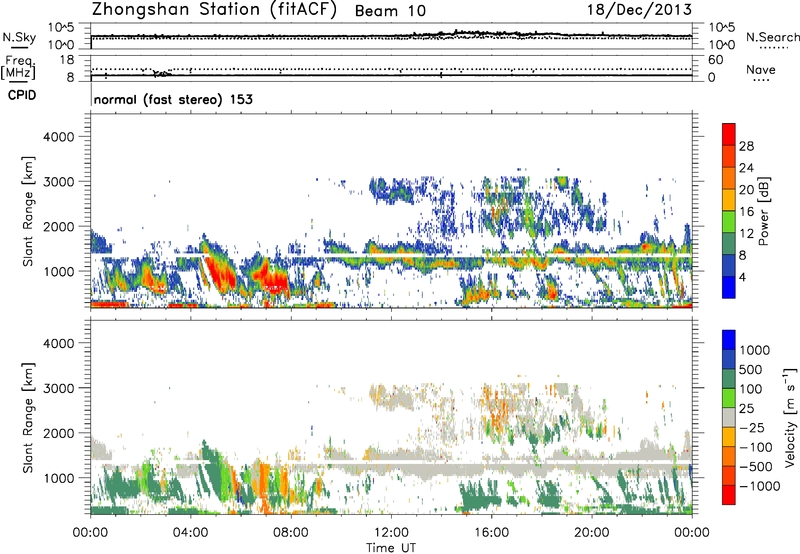Click the N.Sky legend label
The image size is (800, 554).
(19, 37)
